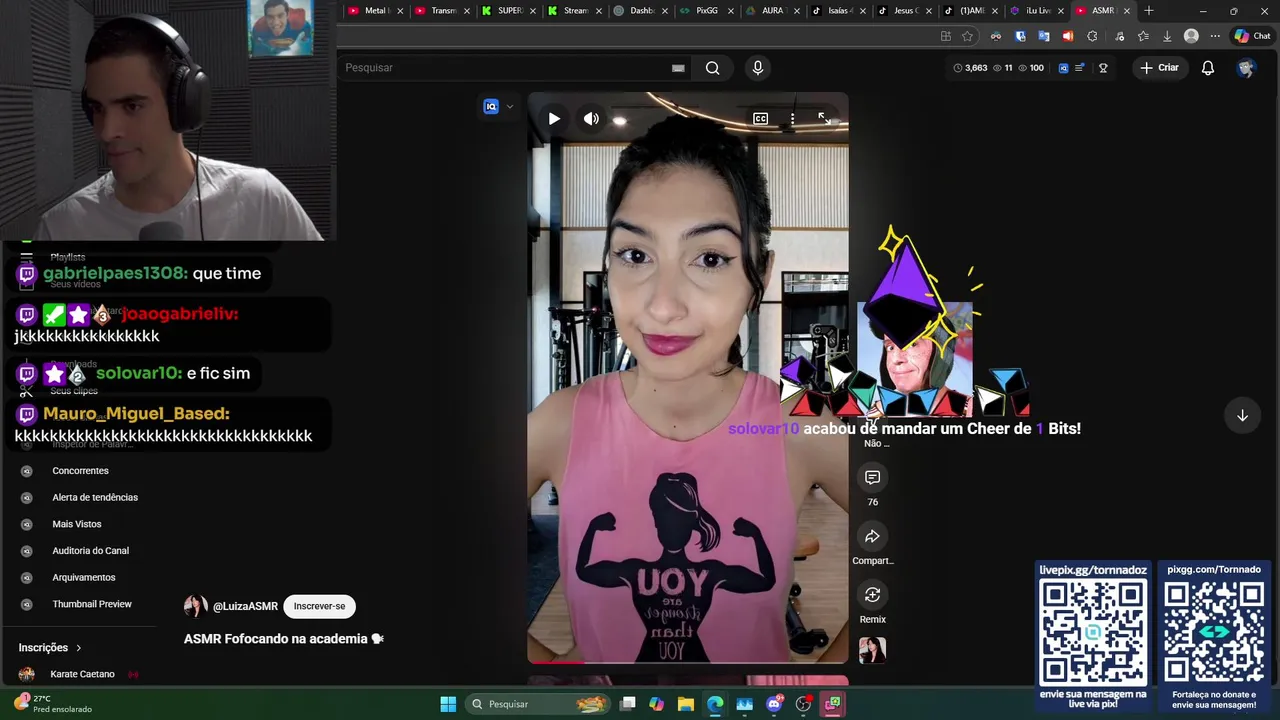Click the Compartilhar share icon
Screen dimensions: 1280x720
pyautogui.click(x=872, y=537)
